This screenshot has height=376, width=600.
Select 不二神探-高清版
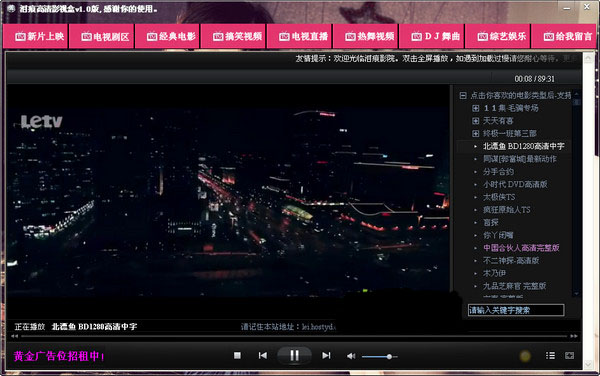coord(511,260)
